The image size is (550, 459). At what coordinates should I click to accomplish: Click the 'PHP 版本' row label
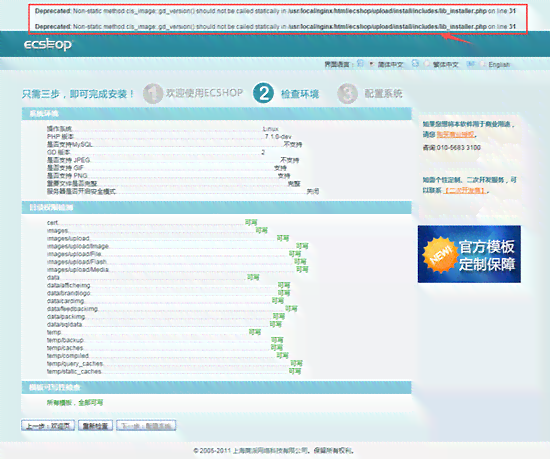(x=60, y=137)
